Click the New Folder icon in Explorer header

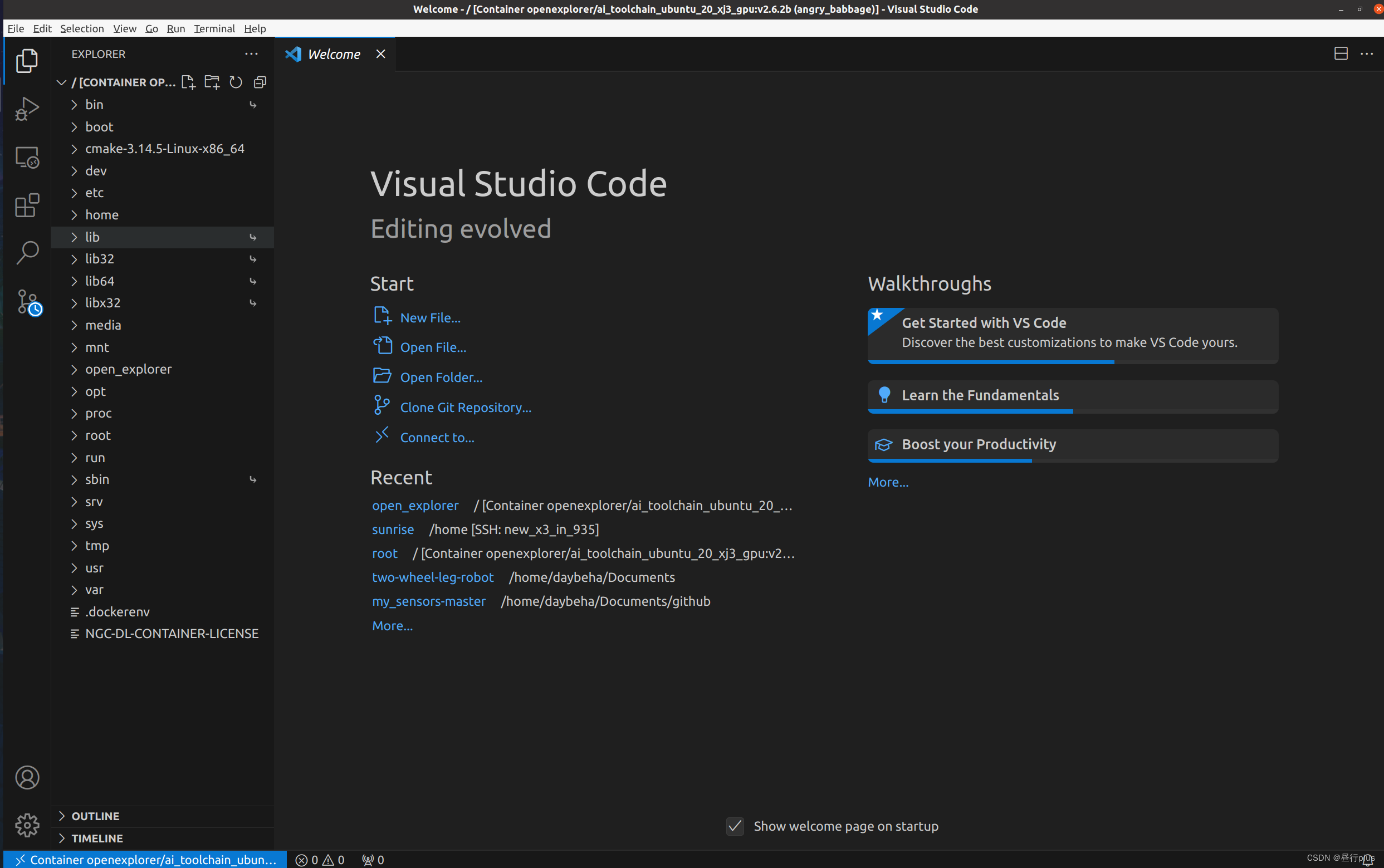[212, 82]
